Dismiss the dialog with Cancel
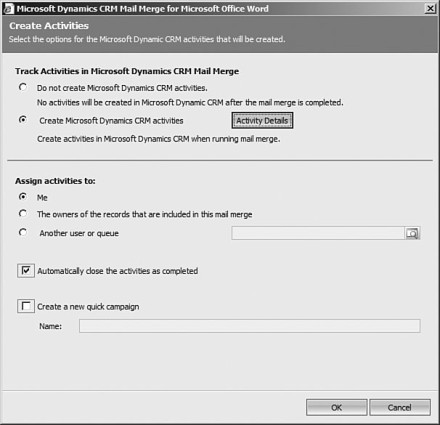The height and width of the screenshot is (425, 440). (400, 407)
